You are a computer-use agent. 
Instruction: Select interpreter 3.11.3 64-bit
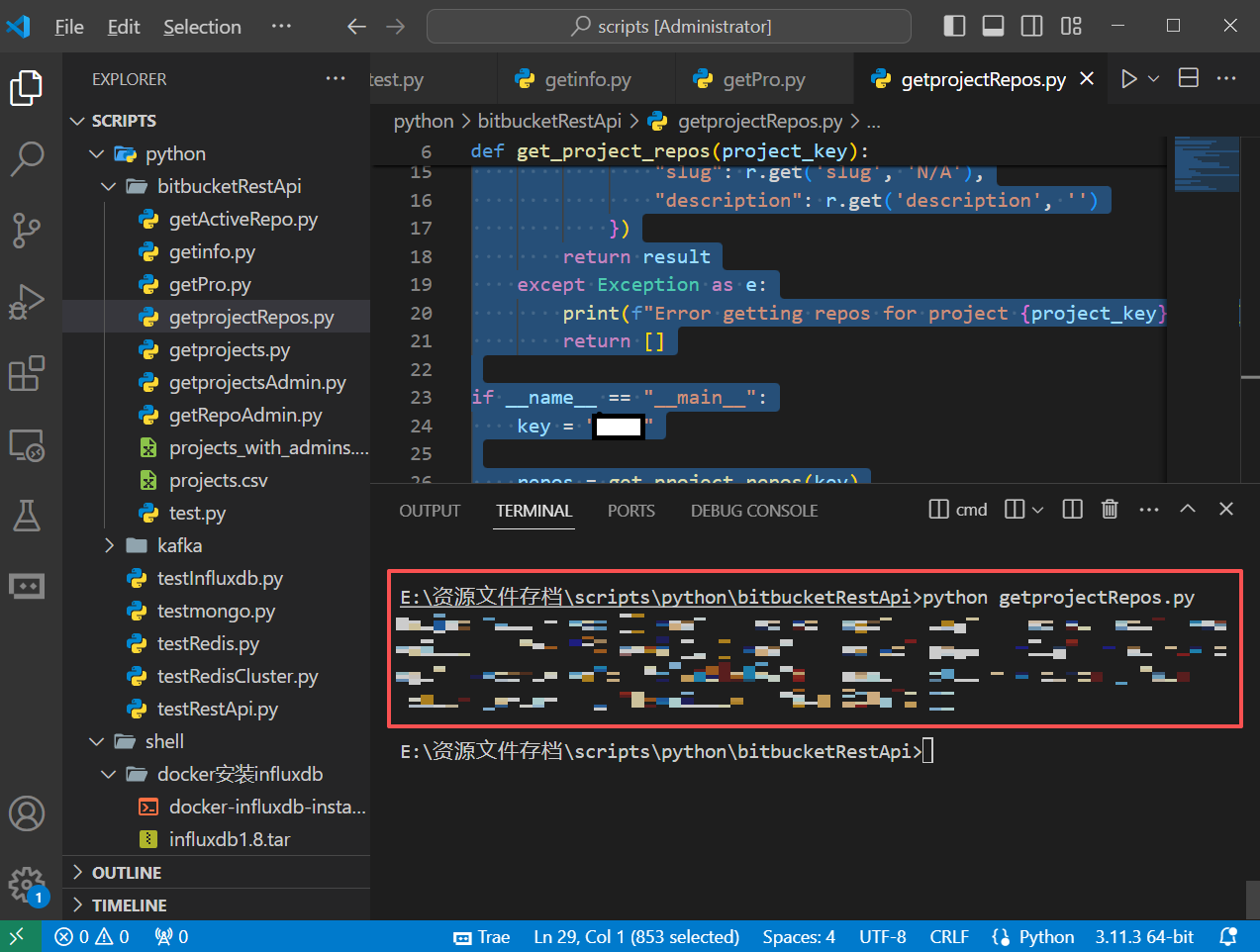pyautogui.click(x=1144, y=936)
